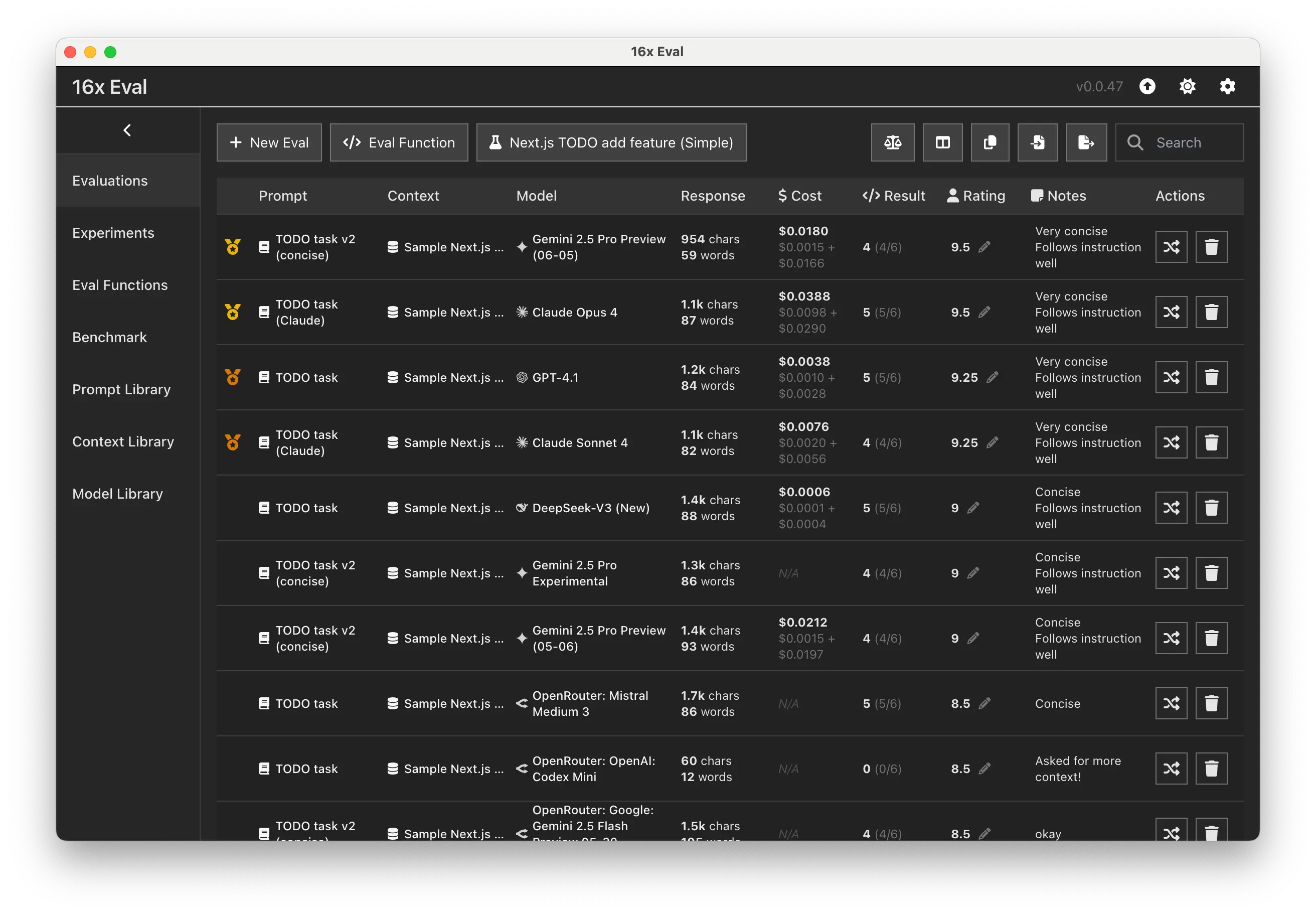Click the Response column header
This screenshot has width=1316, height=915.
pyautogui.click(x=713, y=196)
